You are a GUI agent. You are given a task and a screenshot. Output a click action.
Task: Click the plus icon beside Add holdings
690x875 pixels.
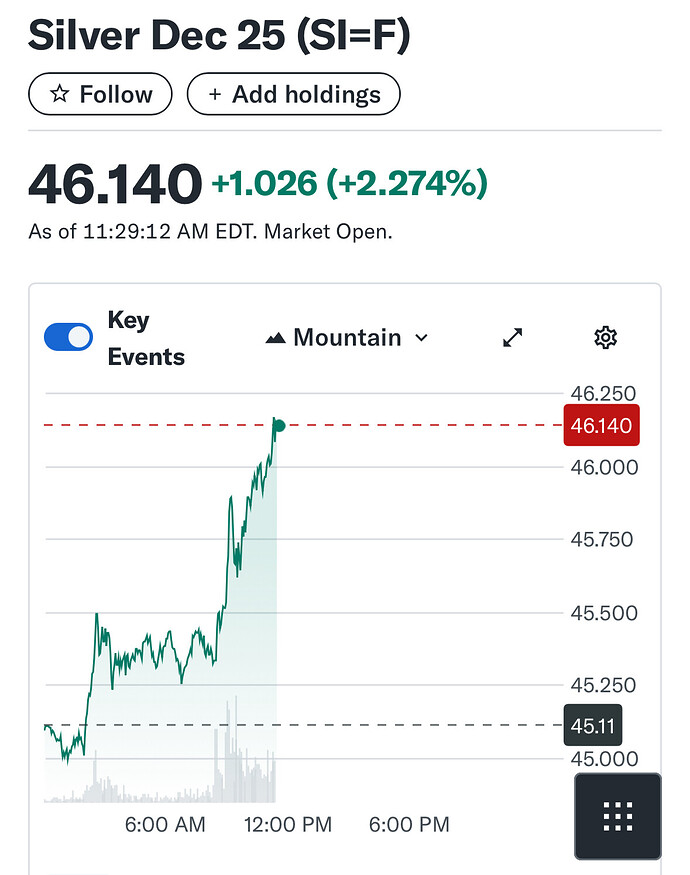point(215,95)
